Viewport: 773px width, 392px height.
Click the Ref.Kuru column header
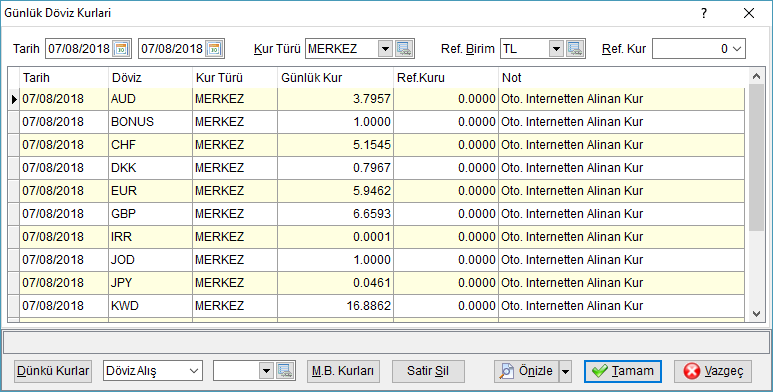[446, 78]
